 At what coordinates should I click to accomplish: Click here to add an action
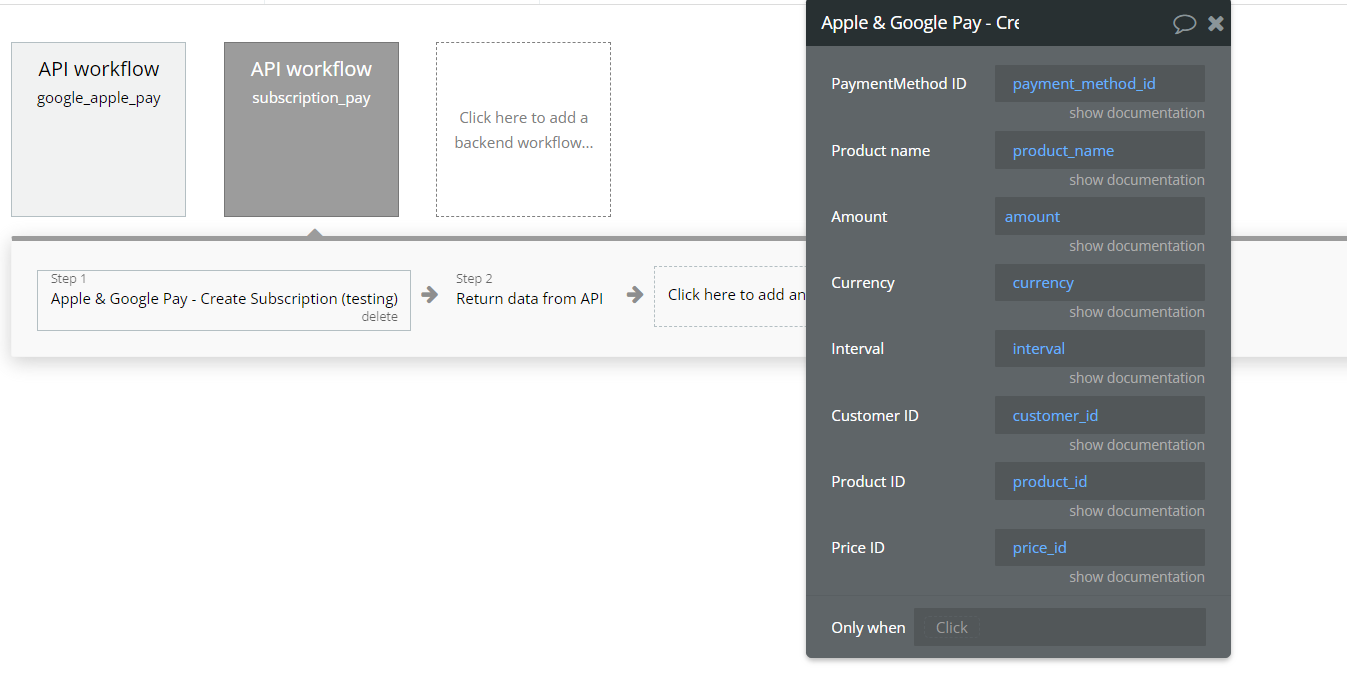pyautogui.click(x=730, y=295)
